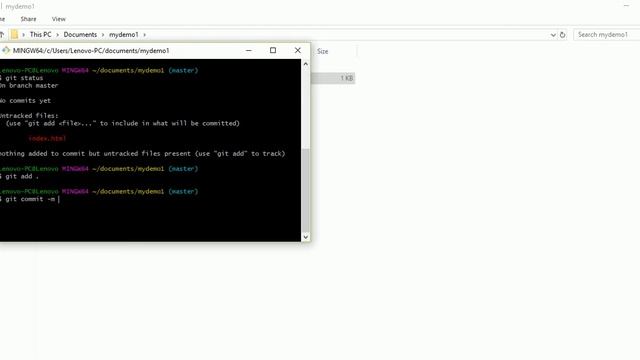
Task: Open the Git Bash window icon menu
Action: (6, 51)
